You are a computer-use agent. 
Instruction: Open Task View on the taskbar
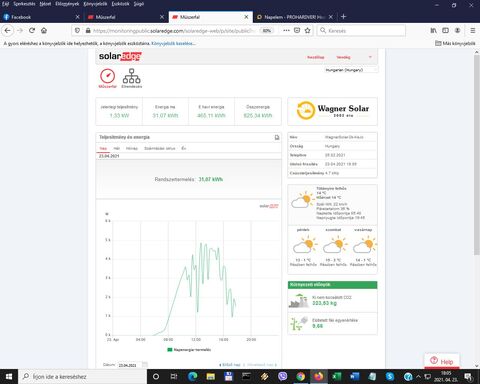tap(174, 377)
